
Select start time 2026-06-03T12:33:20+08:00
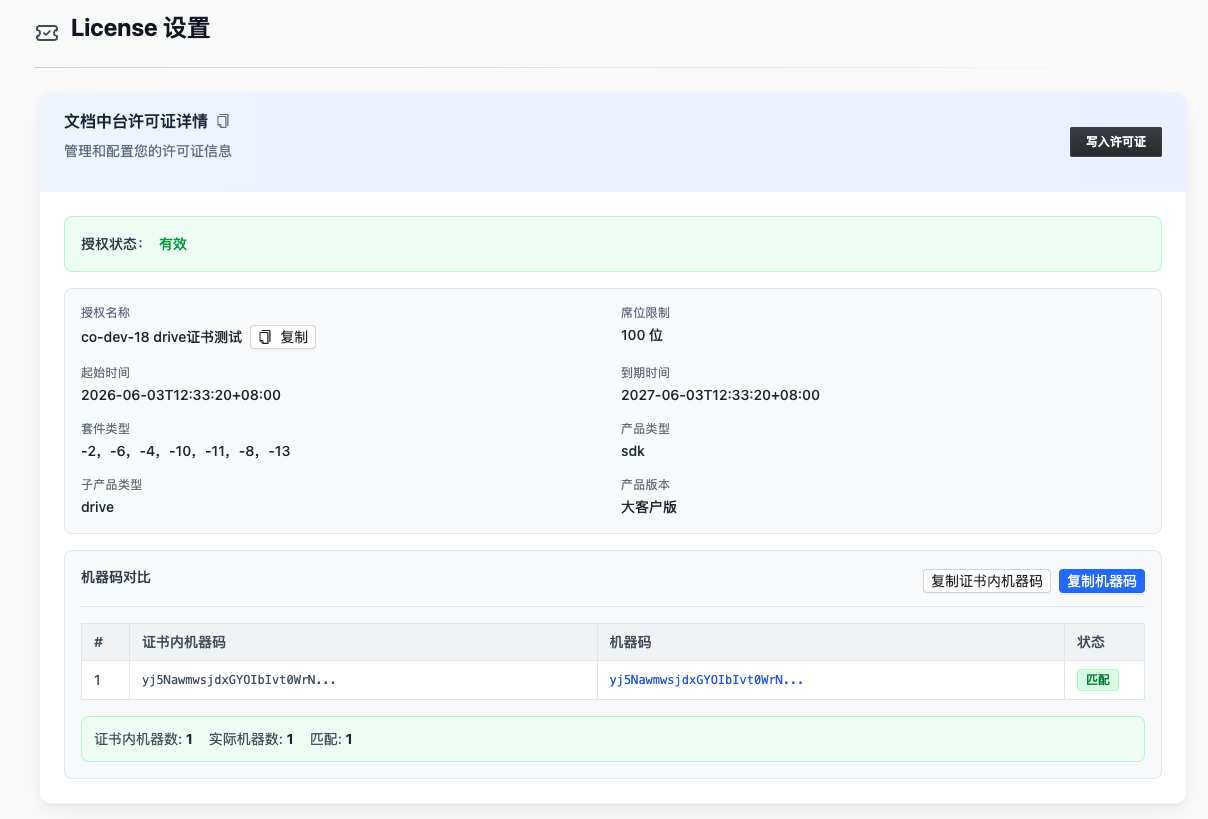pyautogui.click(x=181, y=395)
